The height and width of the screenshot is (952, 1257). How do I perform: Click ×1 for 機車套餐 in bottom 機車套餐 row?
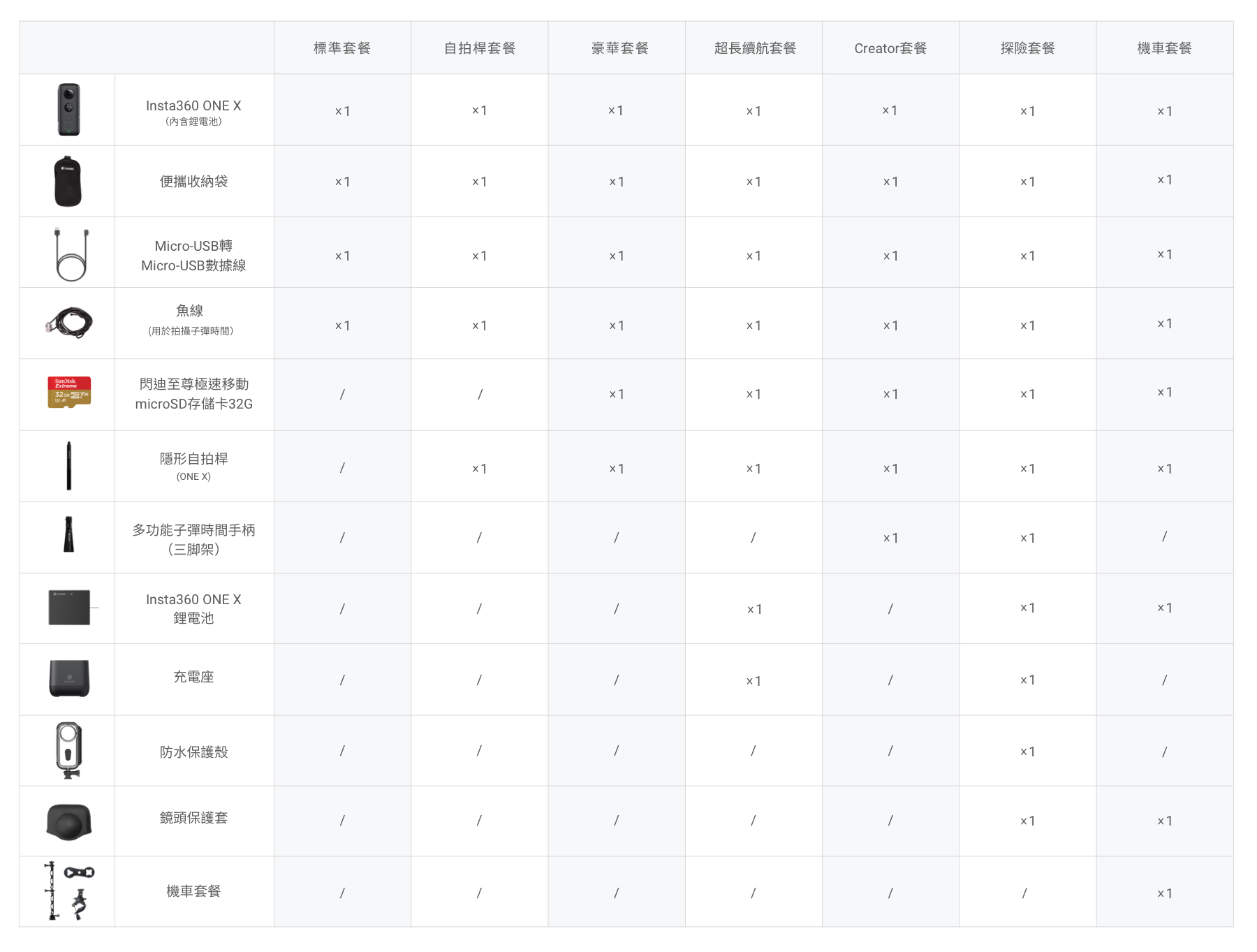pyautogui.click(x=1165, y=893)
